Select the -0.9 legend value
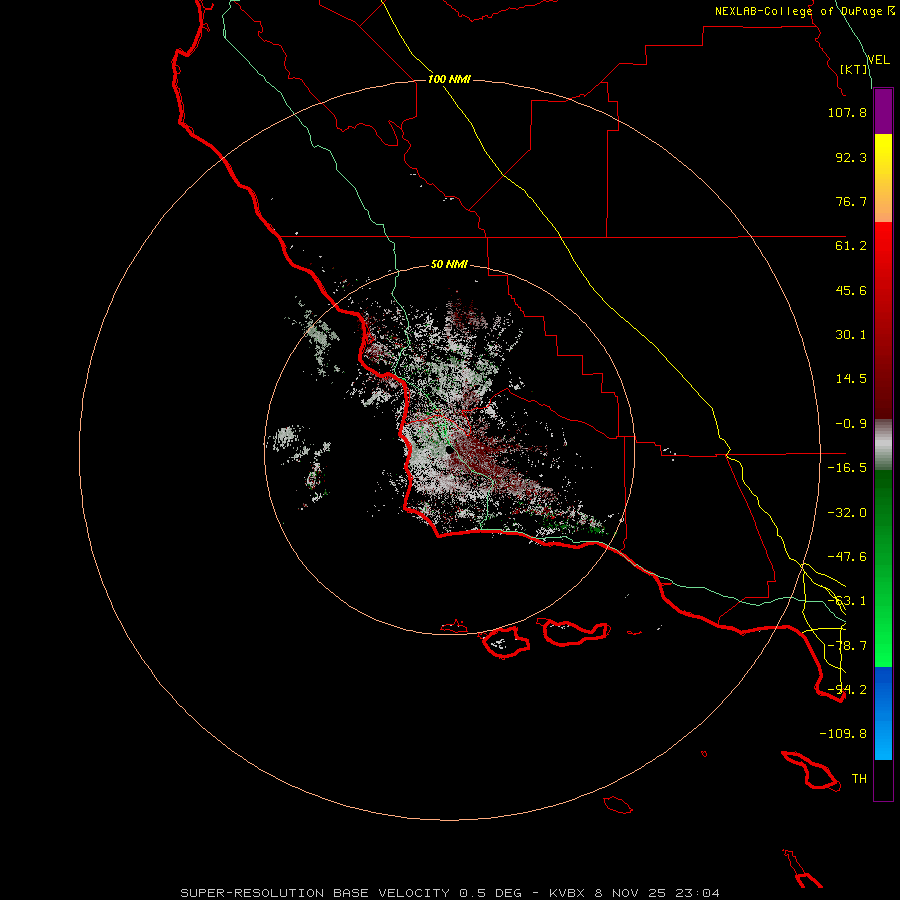 (851, 424)
